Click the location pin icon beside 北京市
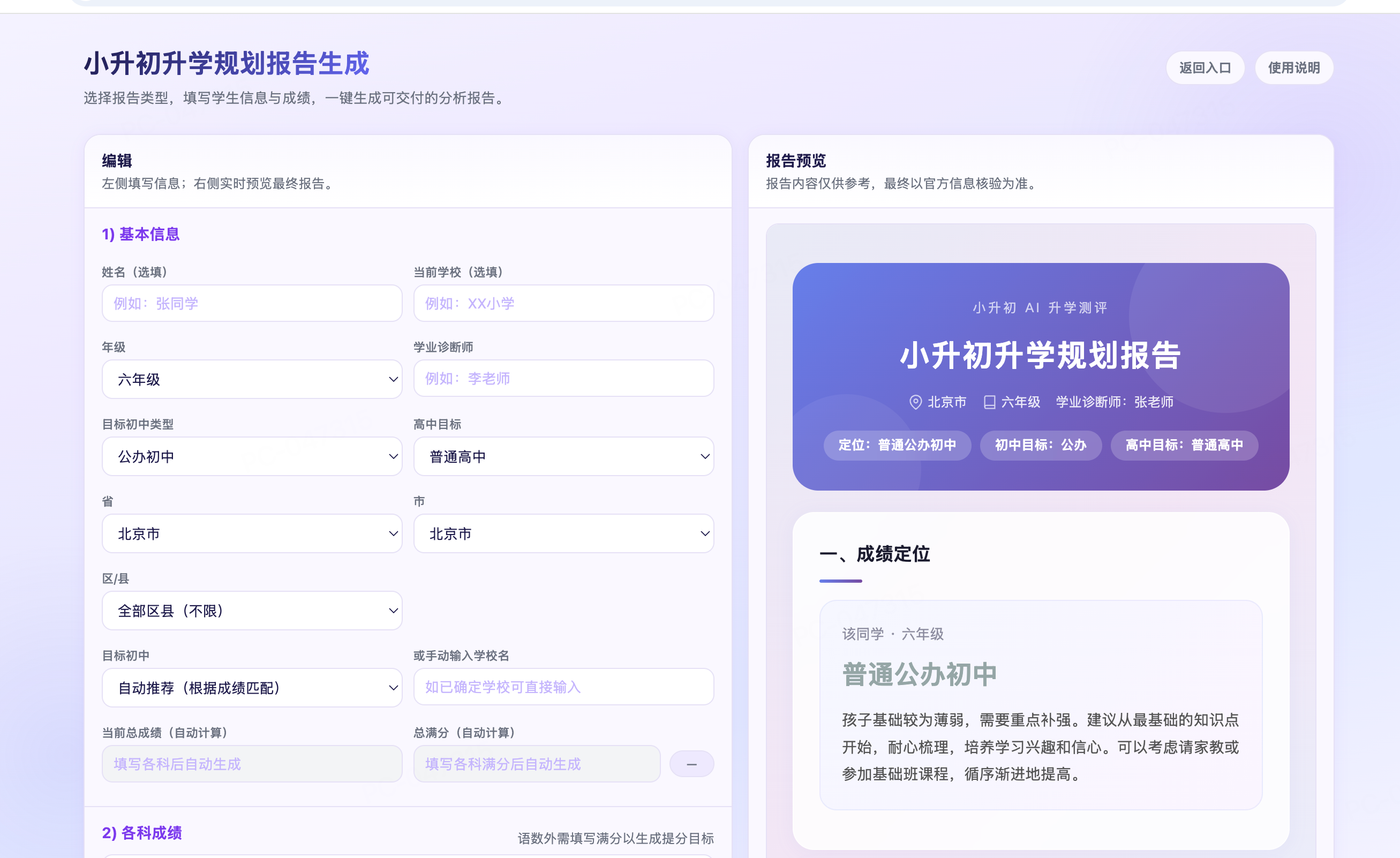 pyautogui.click(x=915, y=402)
